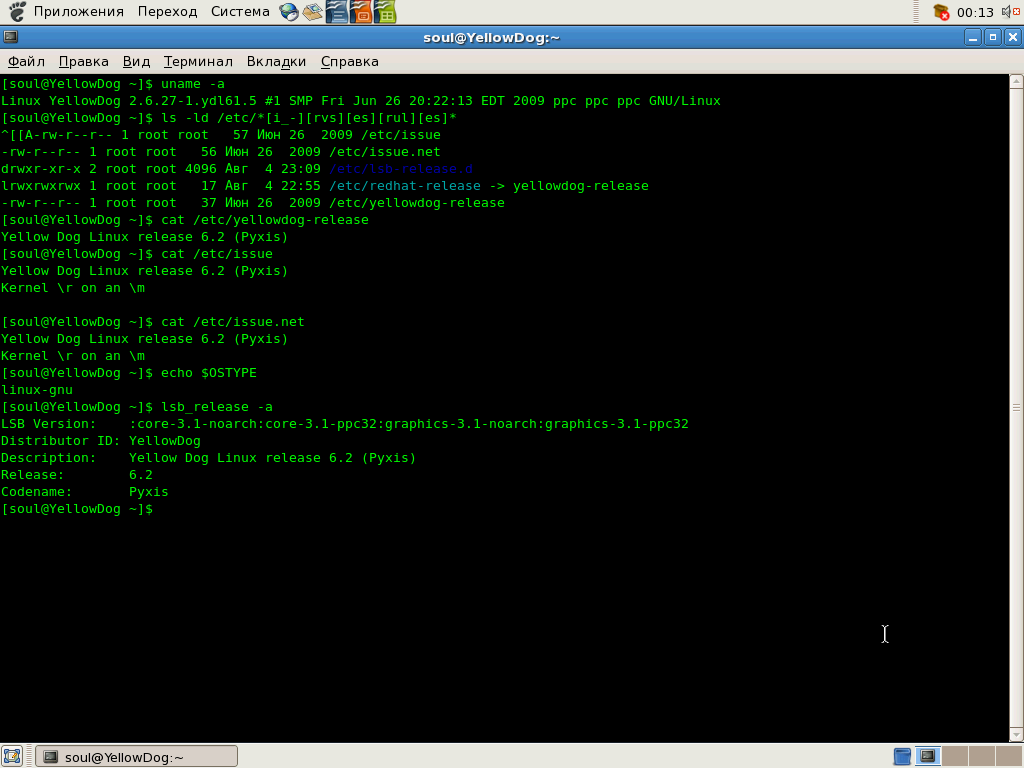Image resolution: width=1024 pixels, height=768 pixels.
Task: Launch the web browser from the panel
Action: click(x=289, y=12)
